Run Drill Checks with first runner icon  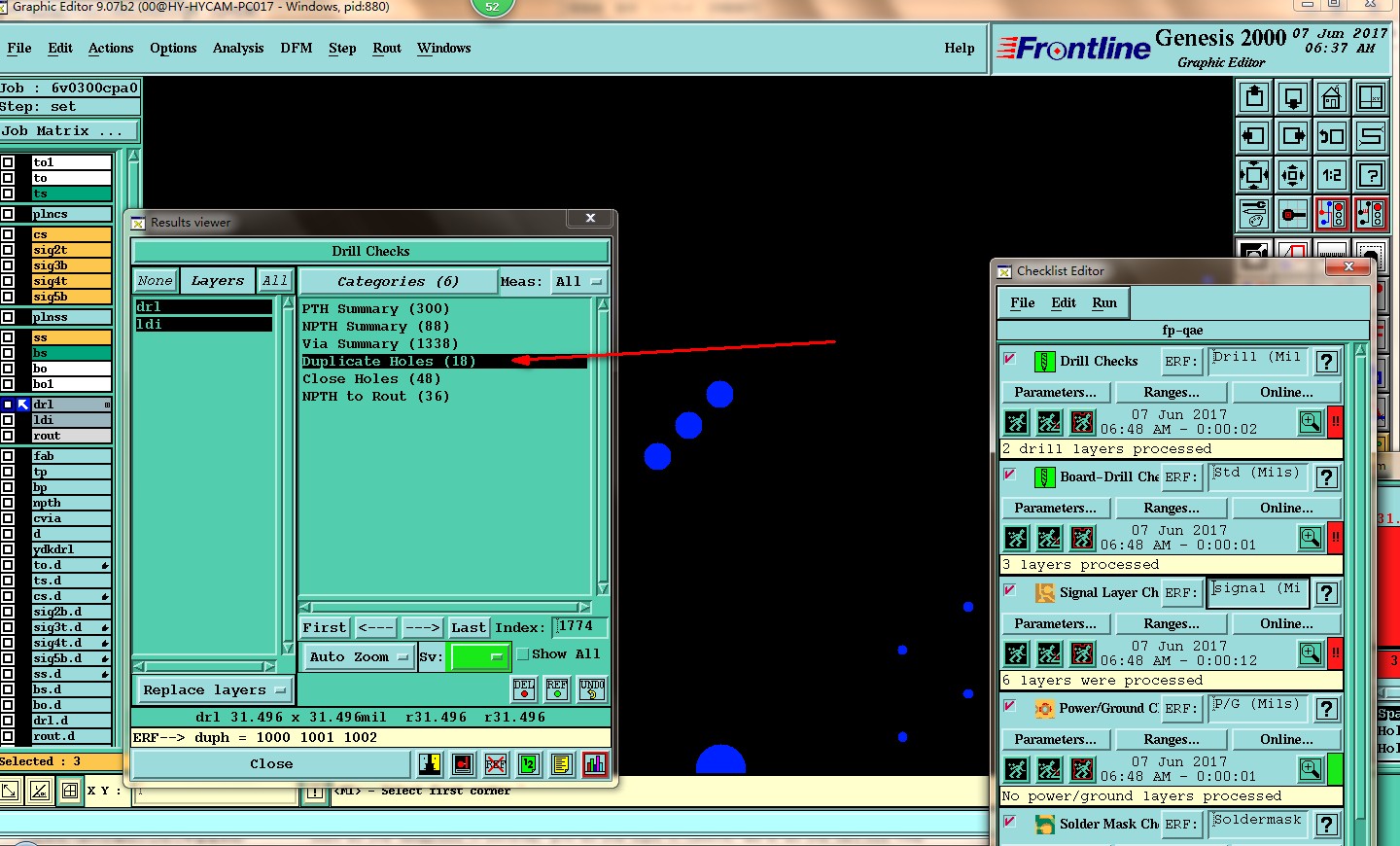(x=1016, y=422)
